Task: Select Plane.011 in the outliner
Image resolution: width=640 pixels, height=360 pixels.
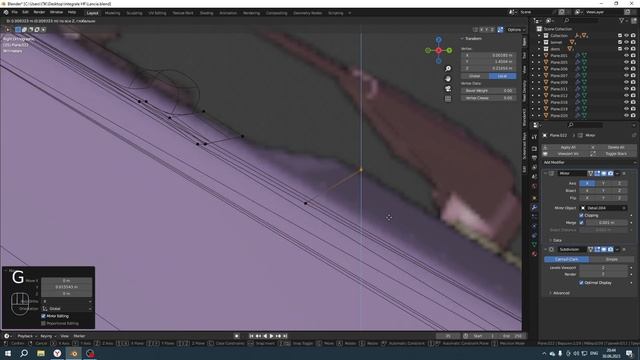Action: click(559, 89)
